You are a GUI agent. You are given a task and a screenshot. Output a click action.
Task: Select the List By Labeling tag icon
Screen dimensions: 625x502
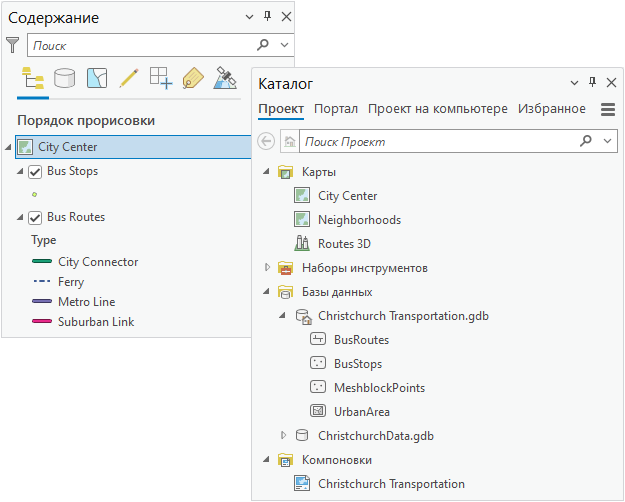[x=193, y=78]
